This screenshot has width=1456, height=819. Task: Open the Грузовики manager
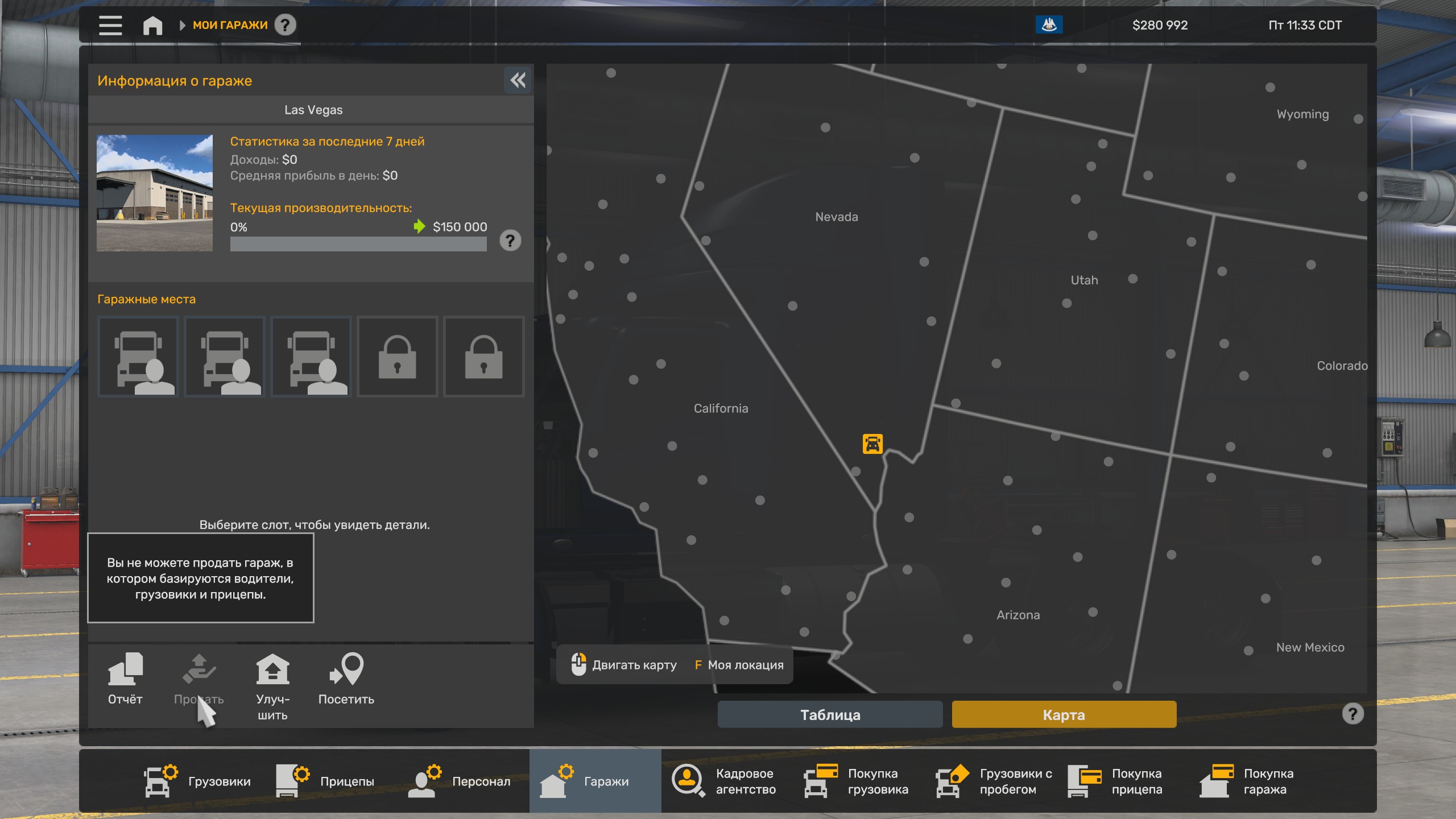pyautogui.click(x=197, y=781)
